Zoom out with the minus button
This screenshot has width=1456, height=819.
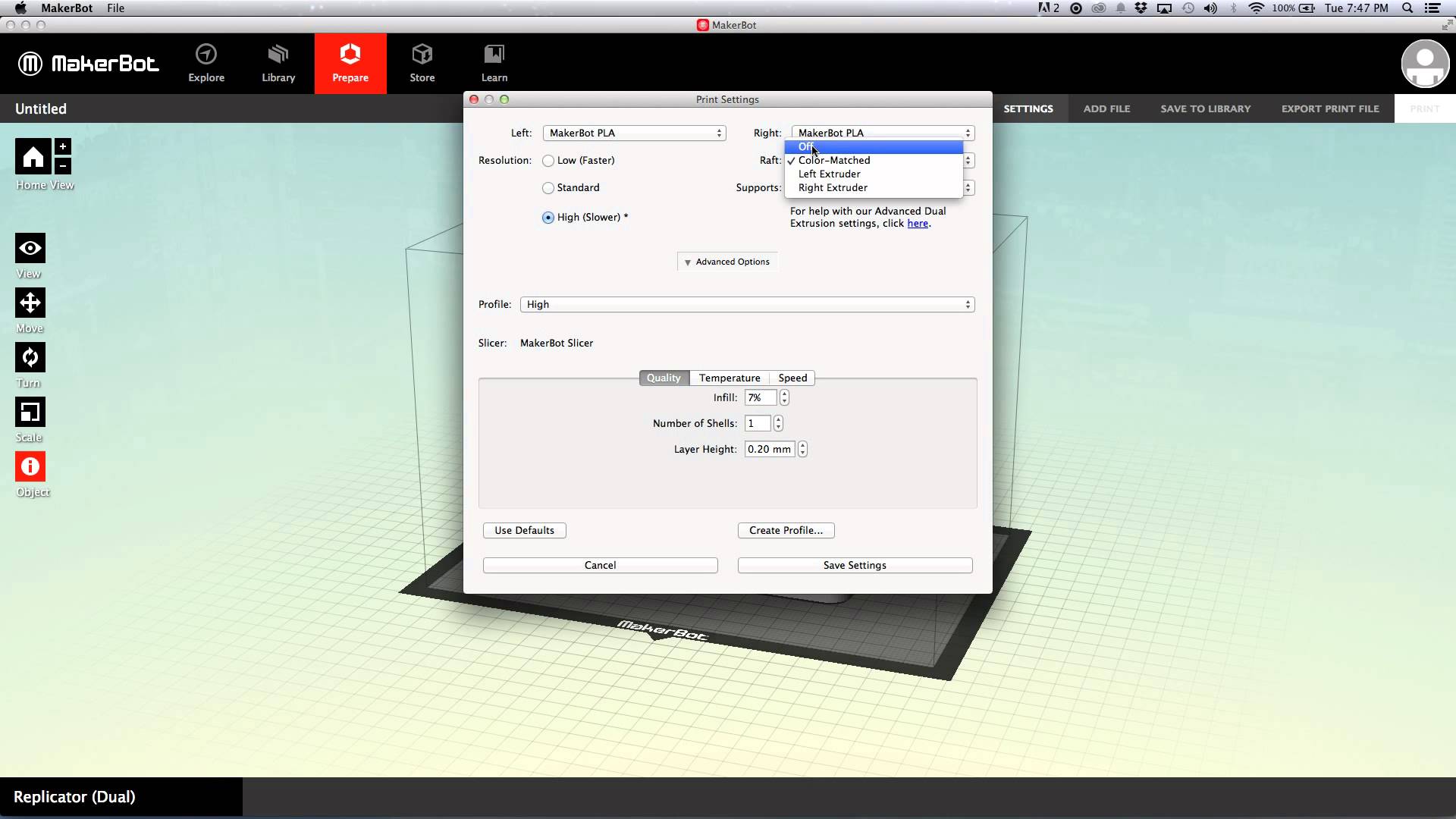(x=63, y=165)
